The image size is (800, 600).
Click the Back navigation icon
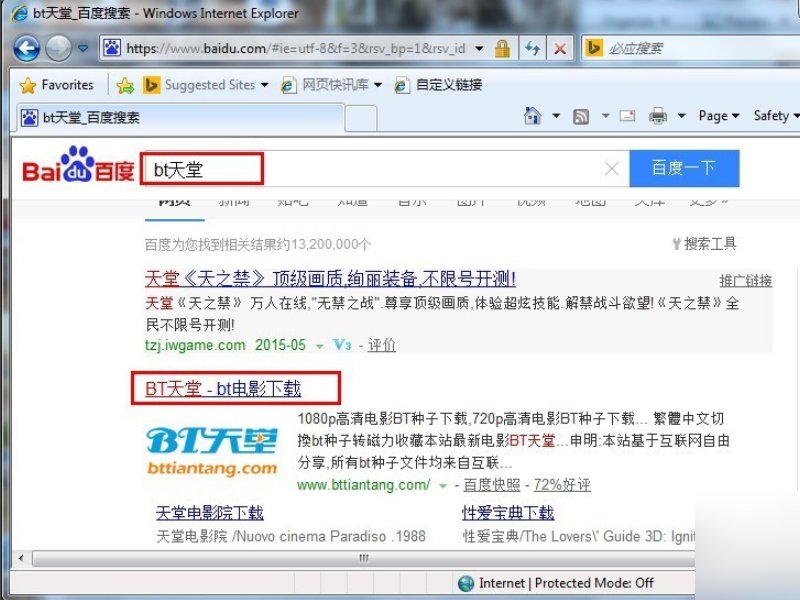pos(27,48)
